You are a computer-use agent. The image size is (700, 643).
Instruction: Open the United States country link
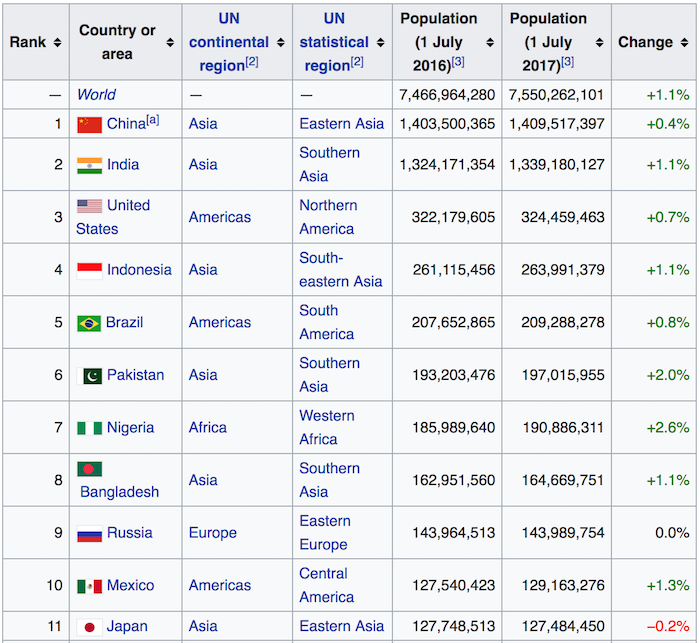(x=113, y=217)
